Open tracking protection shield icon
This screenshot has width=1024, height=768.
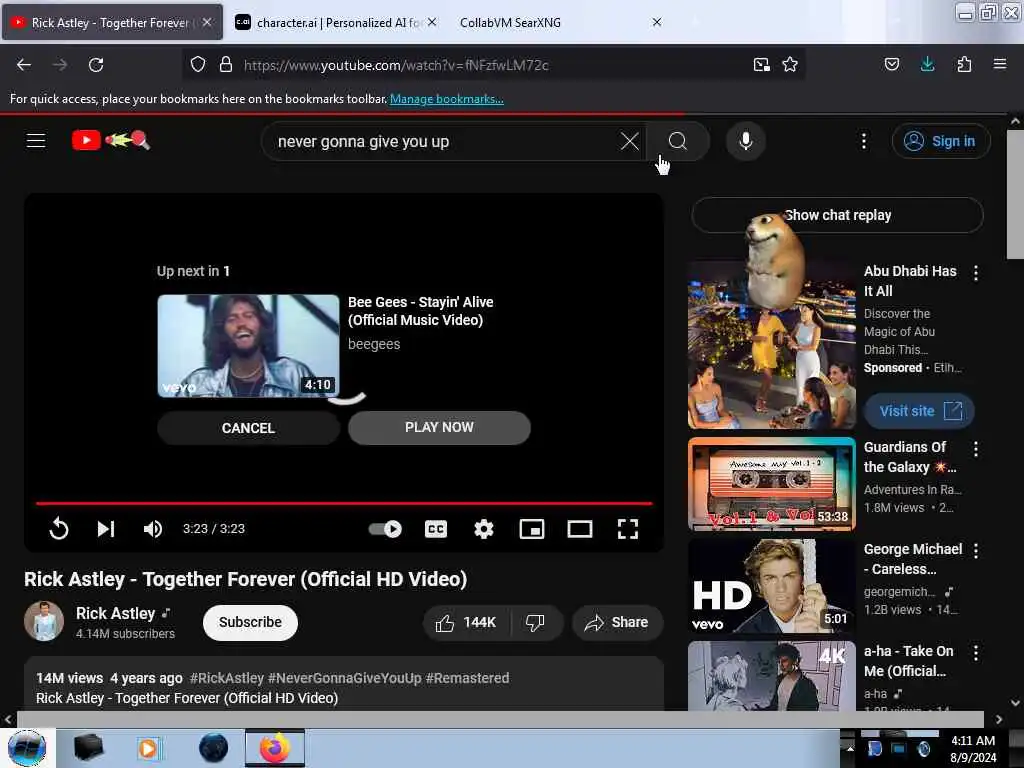tap(198, 65)
